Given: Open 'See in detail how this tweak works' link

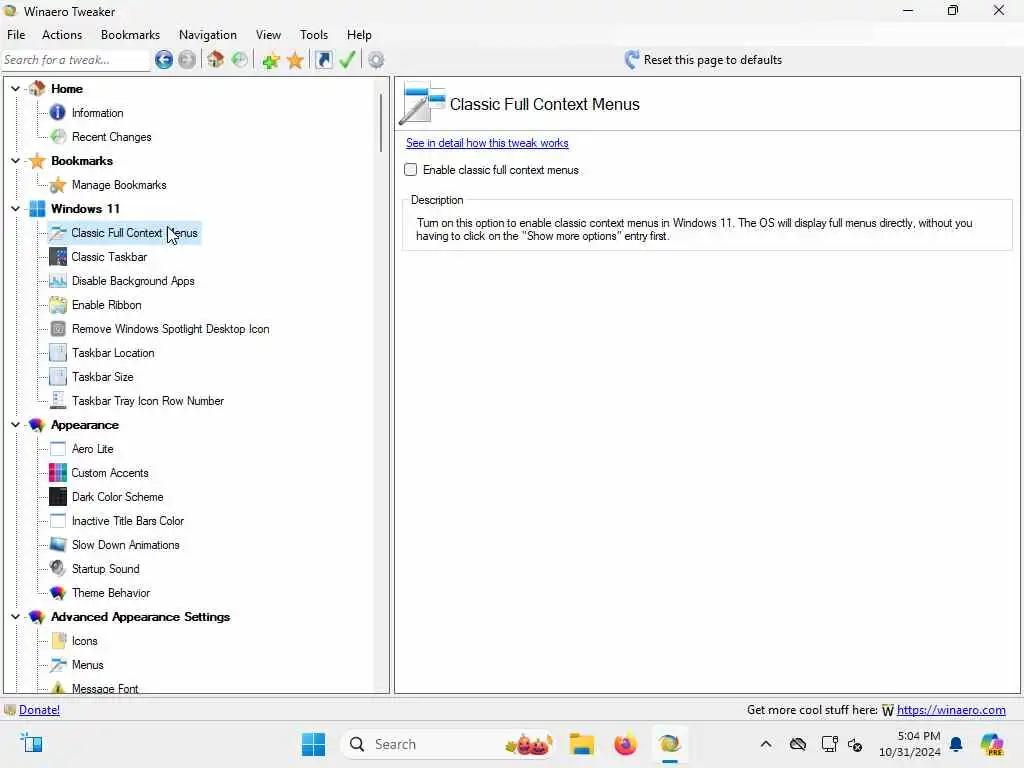Looking at the screenshot, I should [x=487, y=143].
